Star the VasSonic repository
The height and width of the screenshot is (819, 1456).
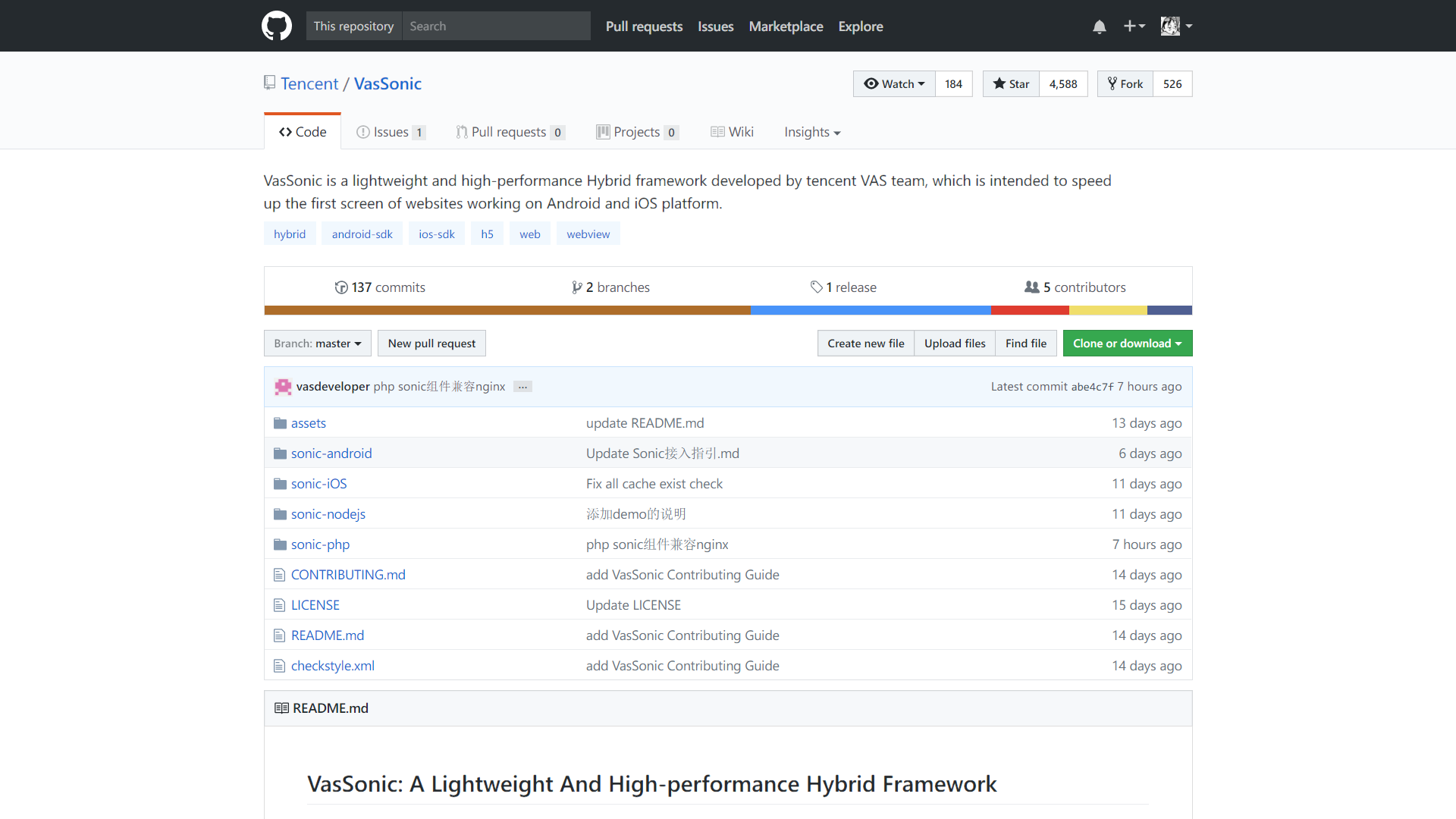pos(1010,83)
